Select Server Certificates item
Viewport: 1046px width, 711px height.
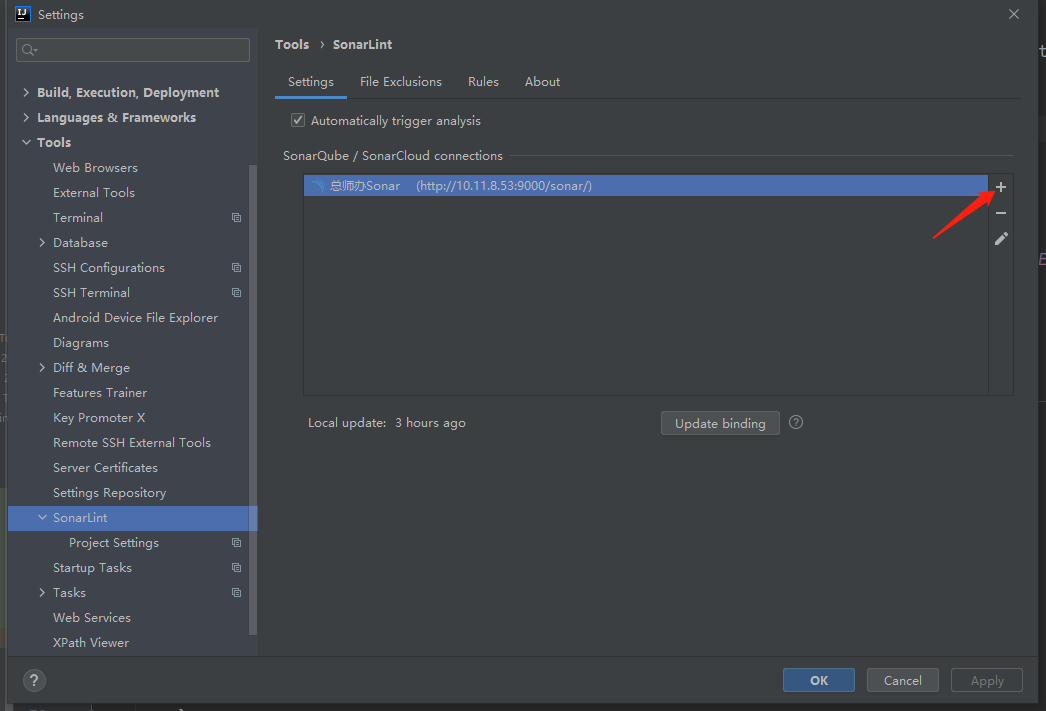pos(105,468)
